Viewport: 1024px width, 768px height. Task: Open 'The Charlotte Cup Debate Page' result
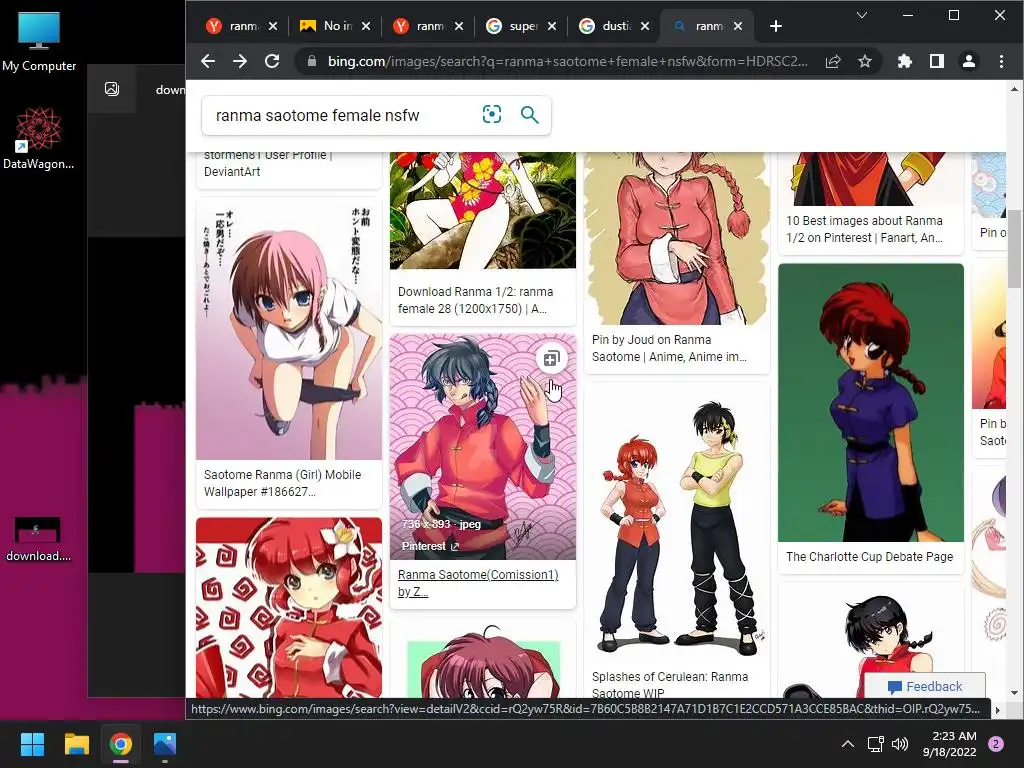click(869, 556)
